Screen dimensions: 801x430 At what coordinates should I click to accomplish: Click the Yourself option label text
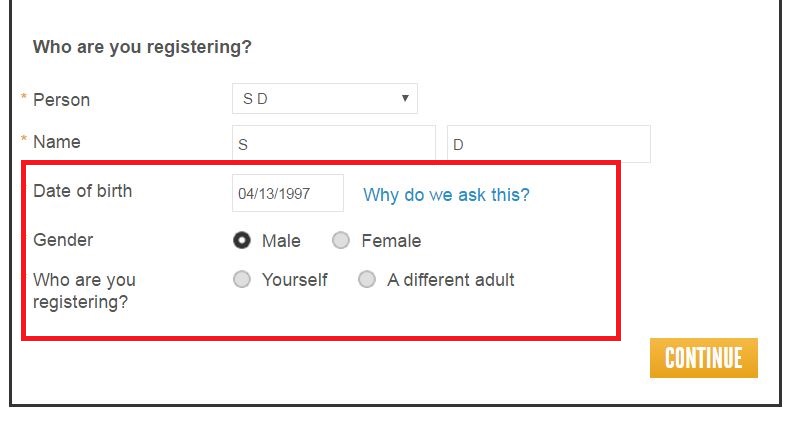tap(294, 280)
